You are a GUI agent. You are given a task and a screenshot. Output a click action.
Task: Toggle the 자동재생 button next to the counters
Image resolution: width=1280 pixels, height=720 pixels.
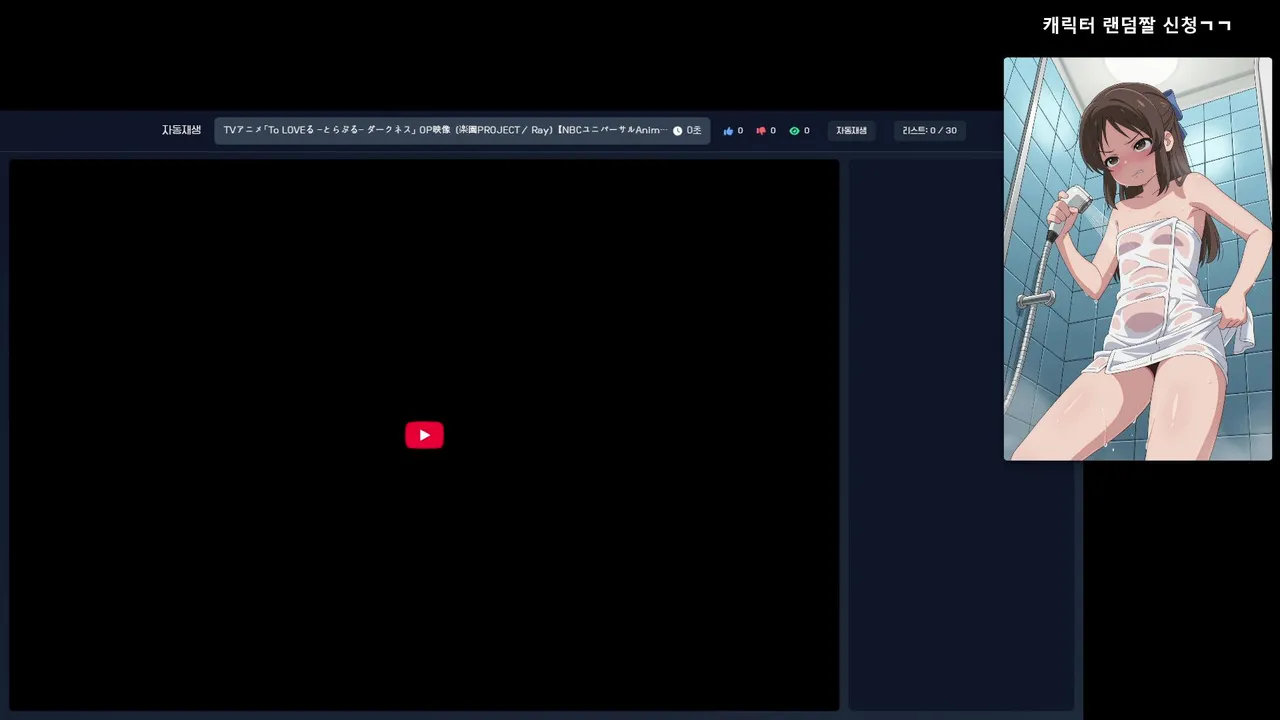tap(851, 131)
